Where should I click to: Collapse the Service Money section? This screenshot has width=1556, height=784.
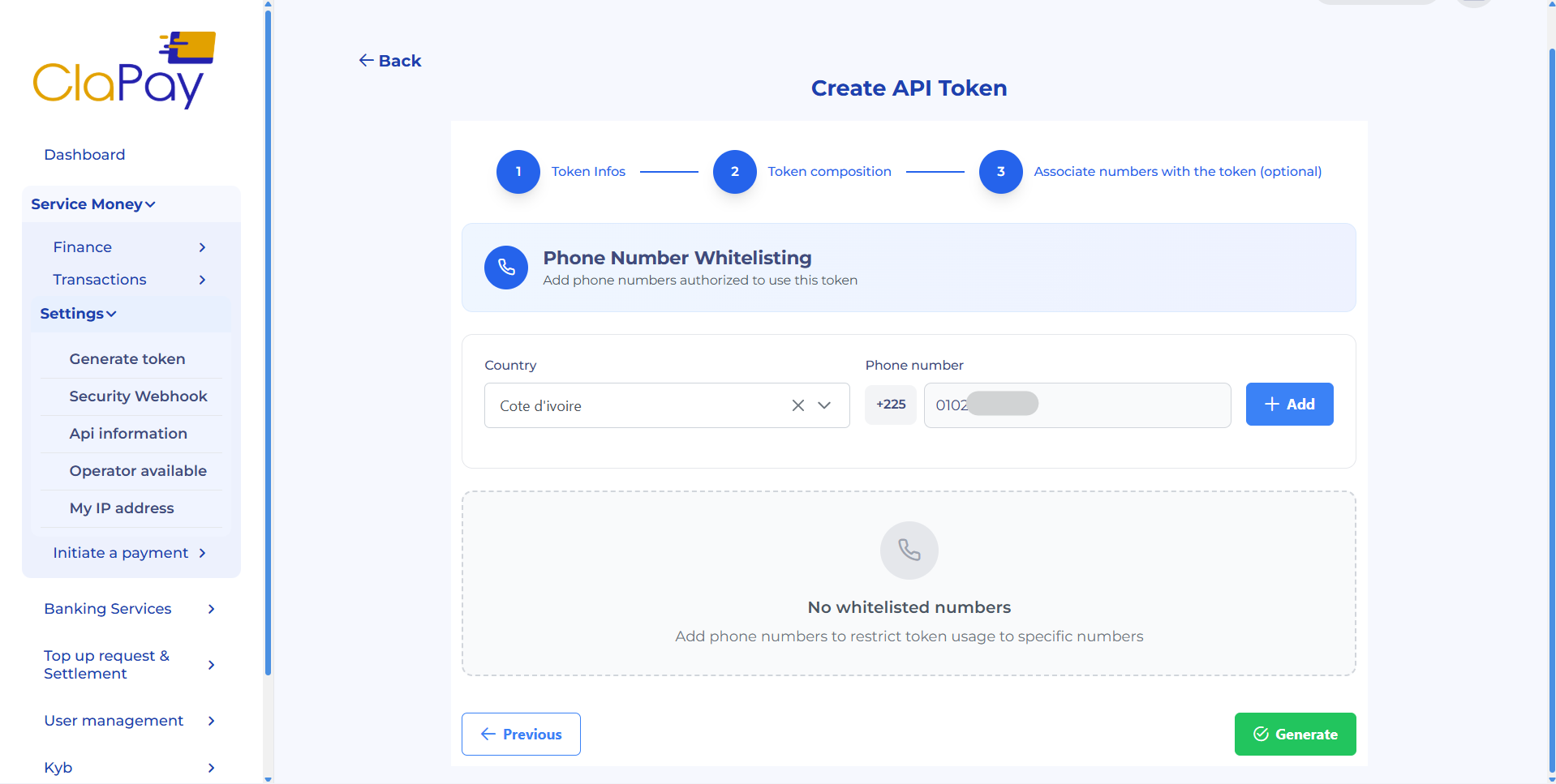pos(92,203)
